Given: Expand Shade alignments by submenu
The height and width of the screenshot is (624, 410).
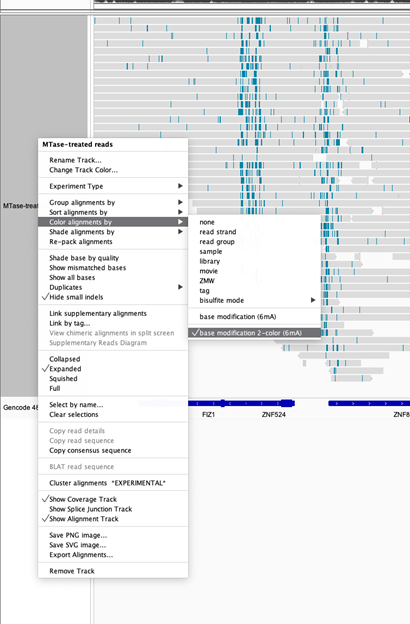Looking at the screenshot, I should (x=113, y=232).
